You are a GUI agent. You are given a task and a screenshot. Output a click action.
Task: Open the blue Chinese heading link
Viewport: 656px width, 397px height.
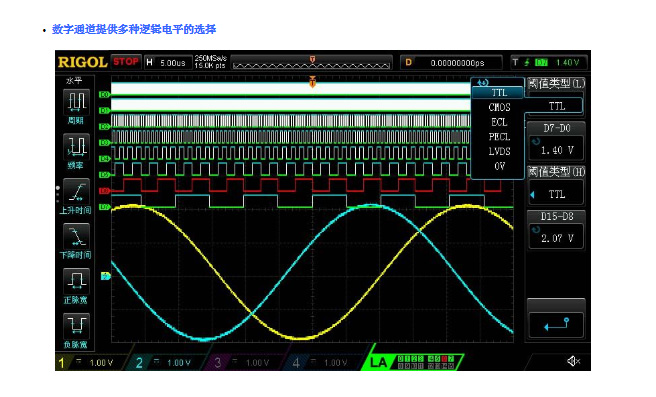(134, 29)
